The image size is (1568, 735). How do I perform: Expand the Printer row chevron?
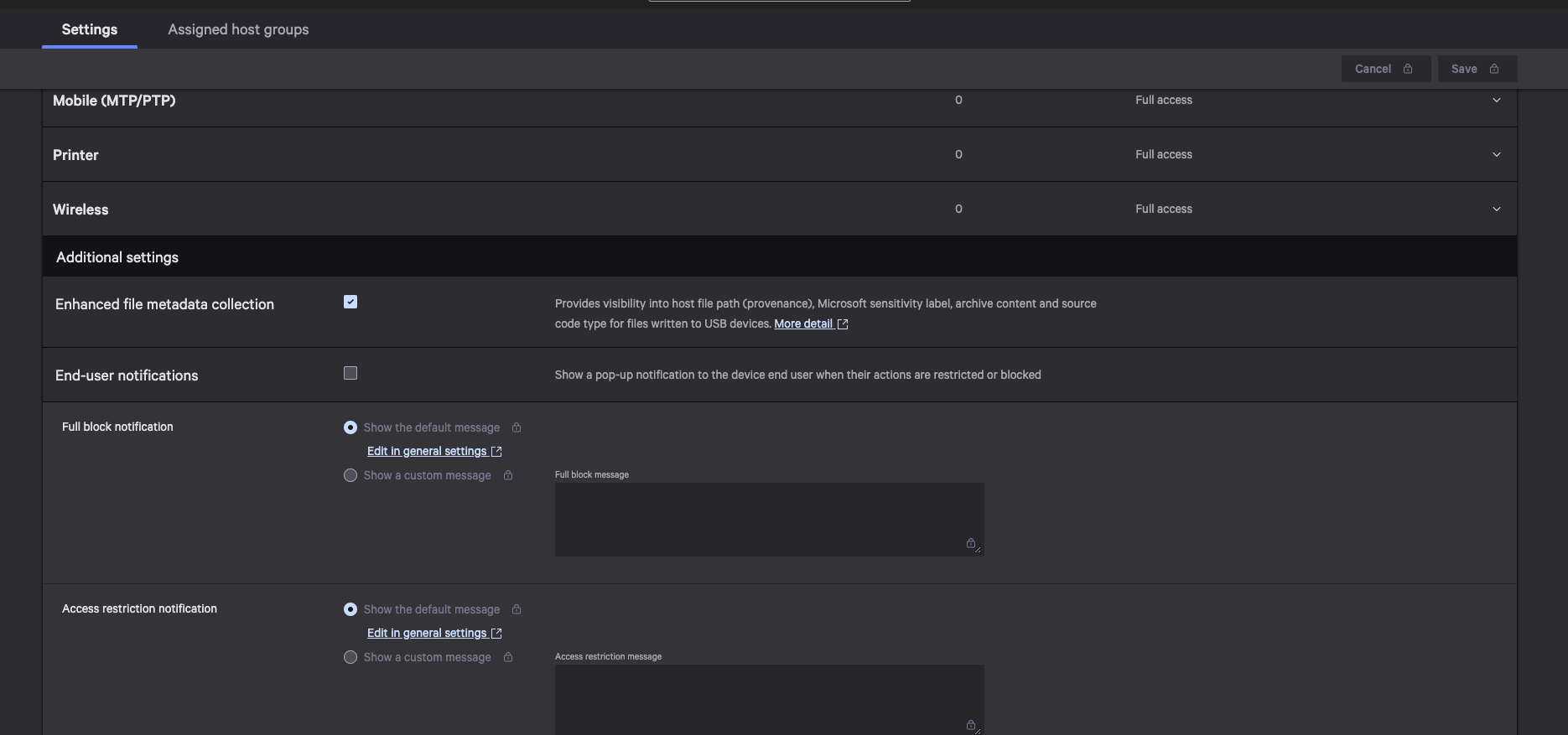pos(1496,155)
